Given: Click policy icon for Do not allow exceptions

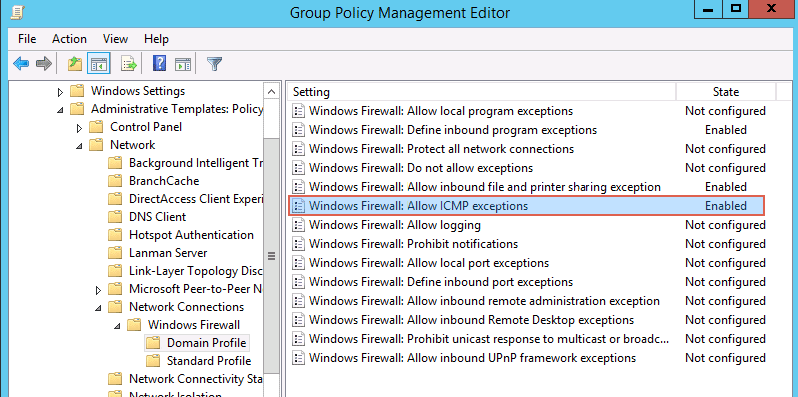Looking at the screenshot, I should pos(298,167).
